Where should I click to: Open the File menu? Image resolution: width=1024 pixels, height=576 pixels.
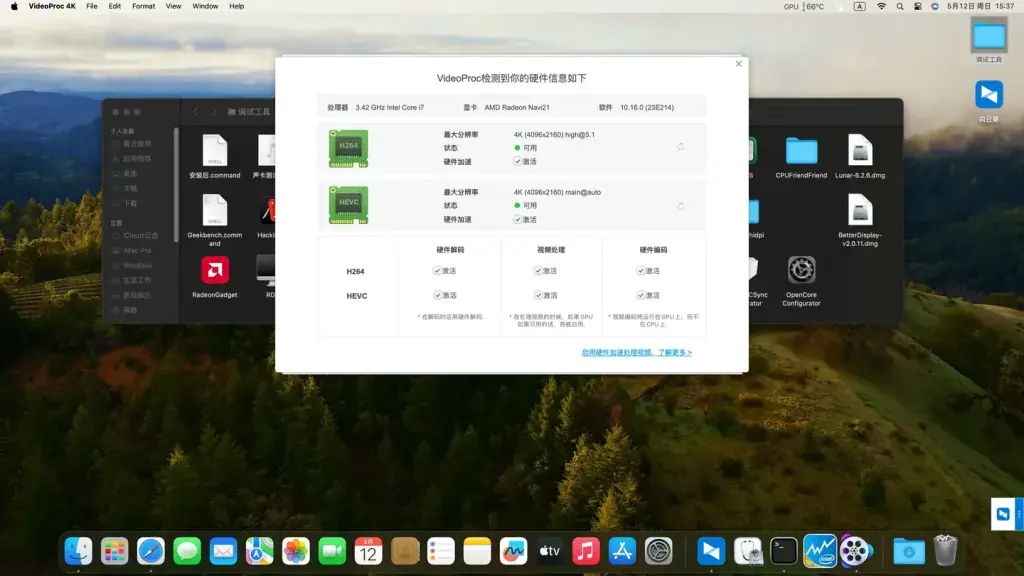tap(91, 7)
